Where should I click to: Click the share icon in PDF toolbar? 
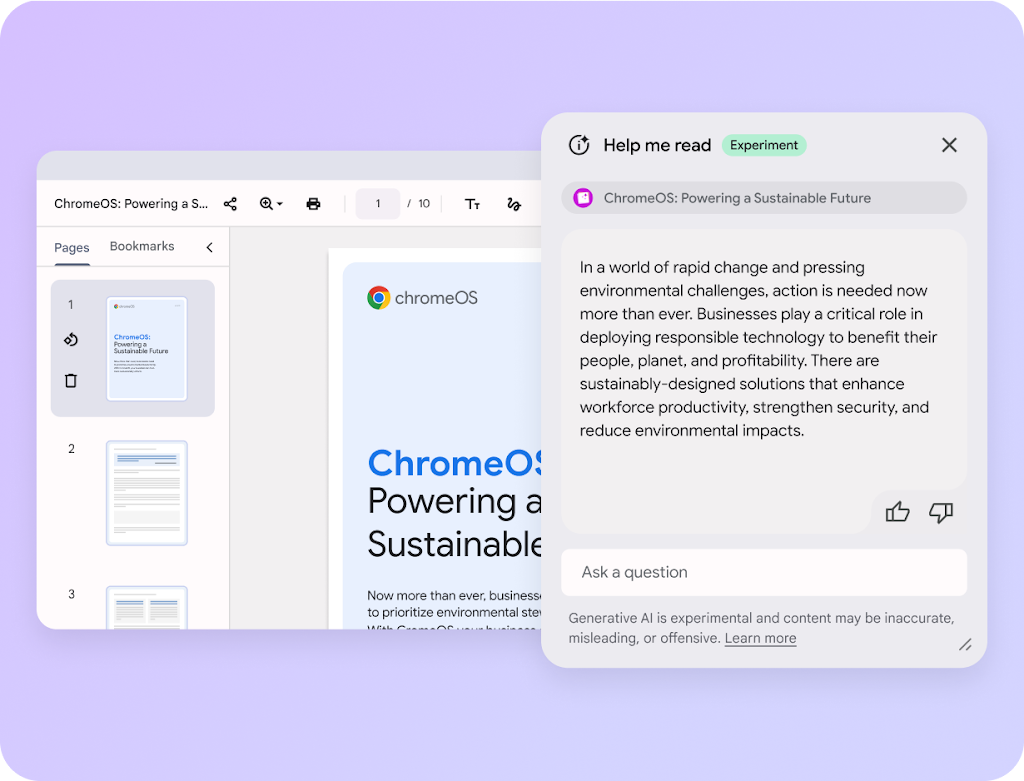click(x=230, y=204)
